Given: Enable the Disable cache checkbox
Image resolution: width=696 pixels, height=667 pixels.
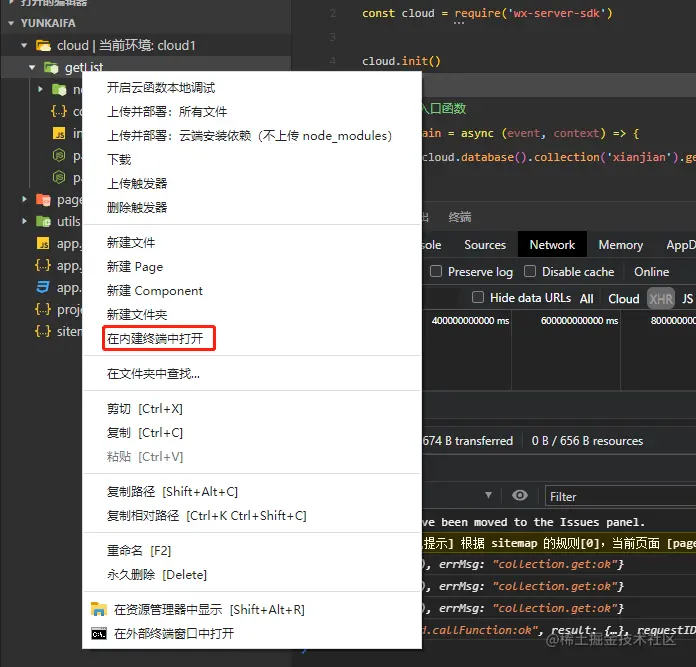Looking at the screenshot, I should [530, 271].
